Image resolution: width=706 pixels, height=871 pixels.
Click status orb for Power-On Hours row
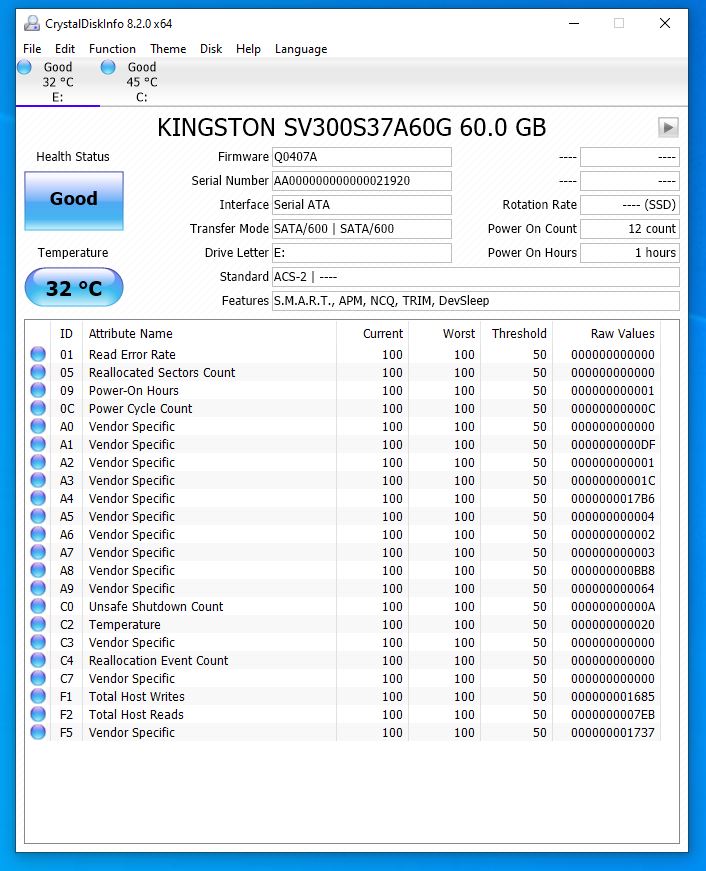38,390
